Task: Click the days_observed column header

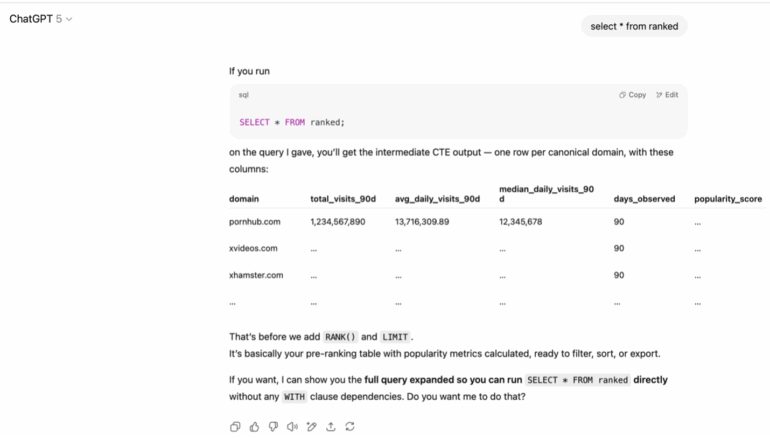Action: [644, 199]
